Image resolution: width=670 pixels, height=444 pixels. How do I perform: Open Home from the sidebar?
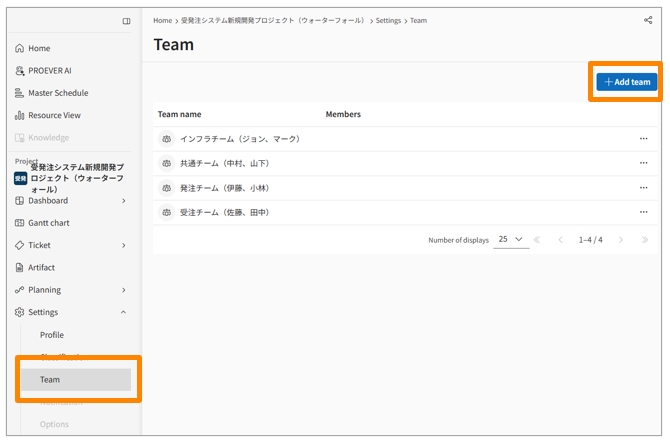39,48
